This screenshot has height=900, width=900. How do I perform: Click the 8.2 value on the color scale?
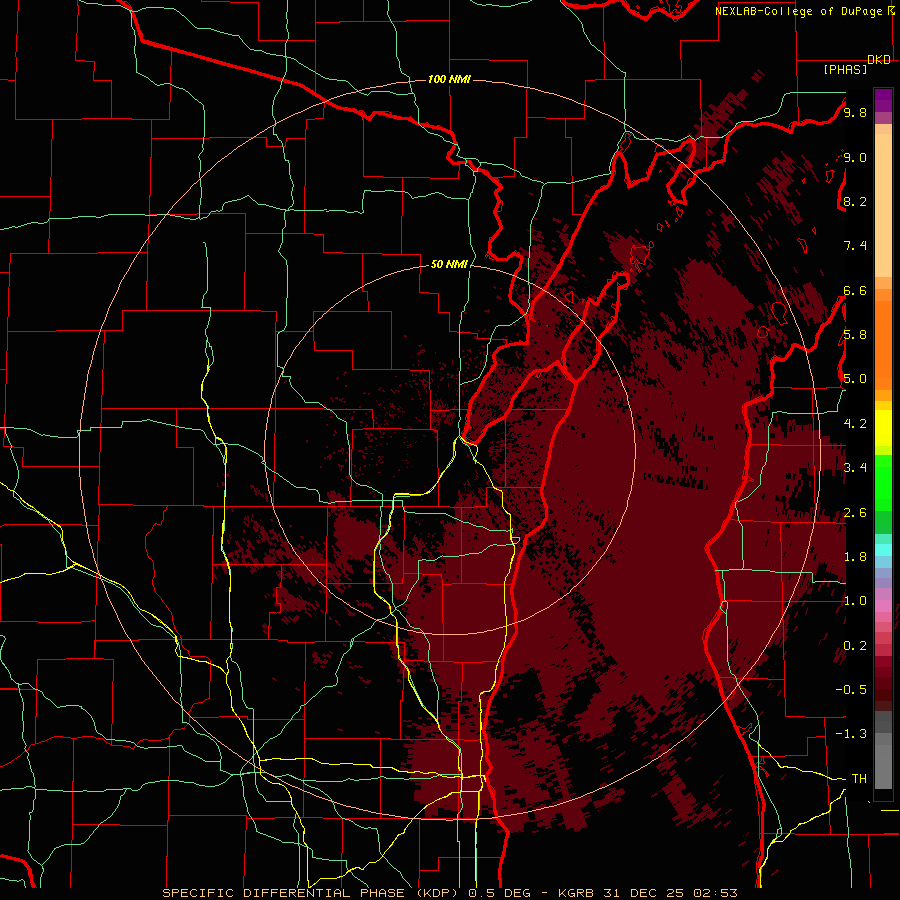tap(855, 201)
